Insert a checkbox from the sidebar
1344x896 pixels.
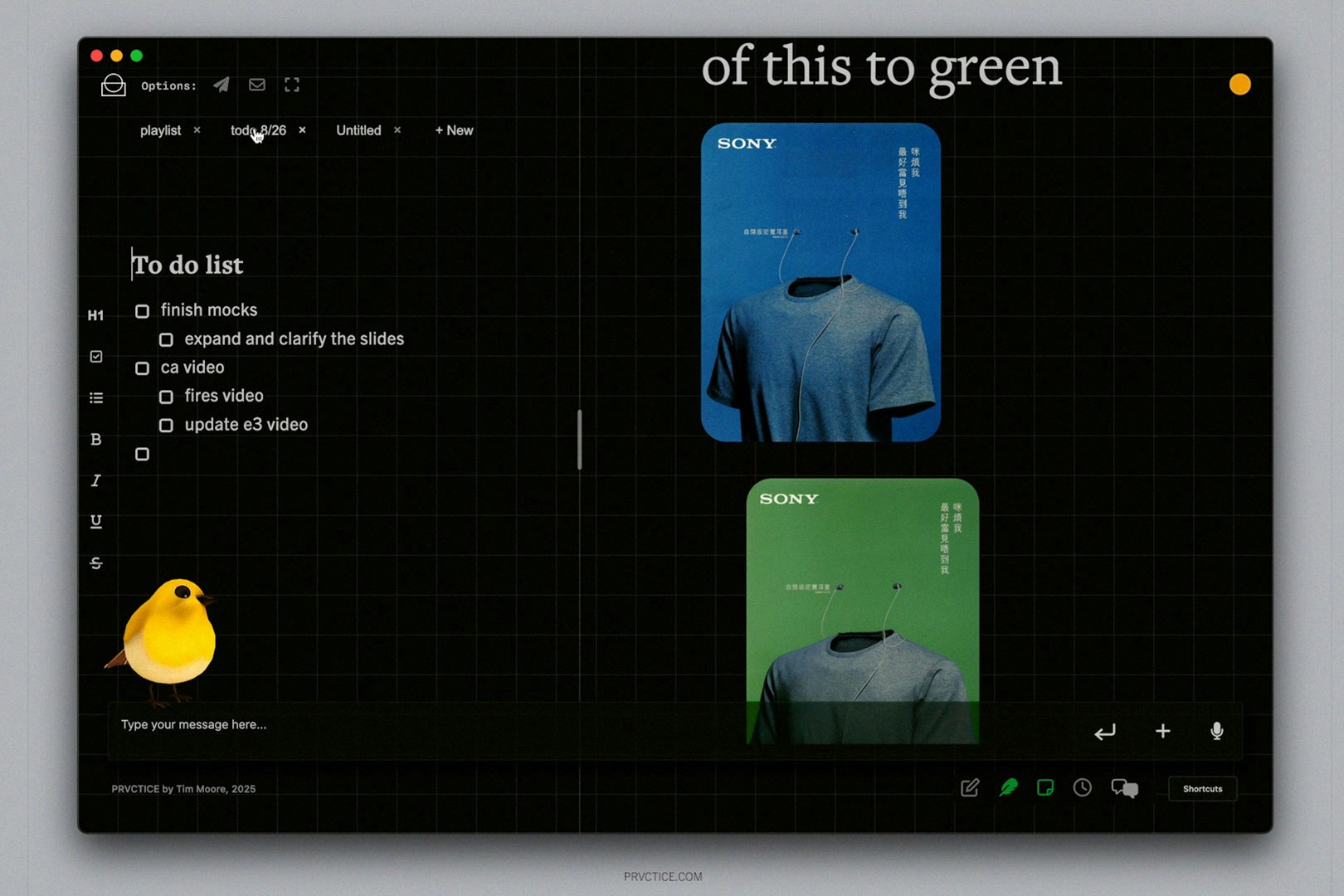(x=96, y=357)
